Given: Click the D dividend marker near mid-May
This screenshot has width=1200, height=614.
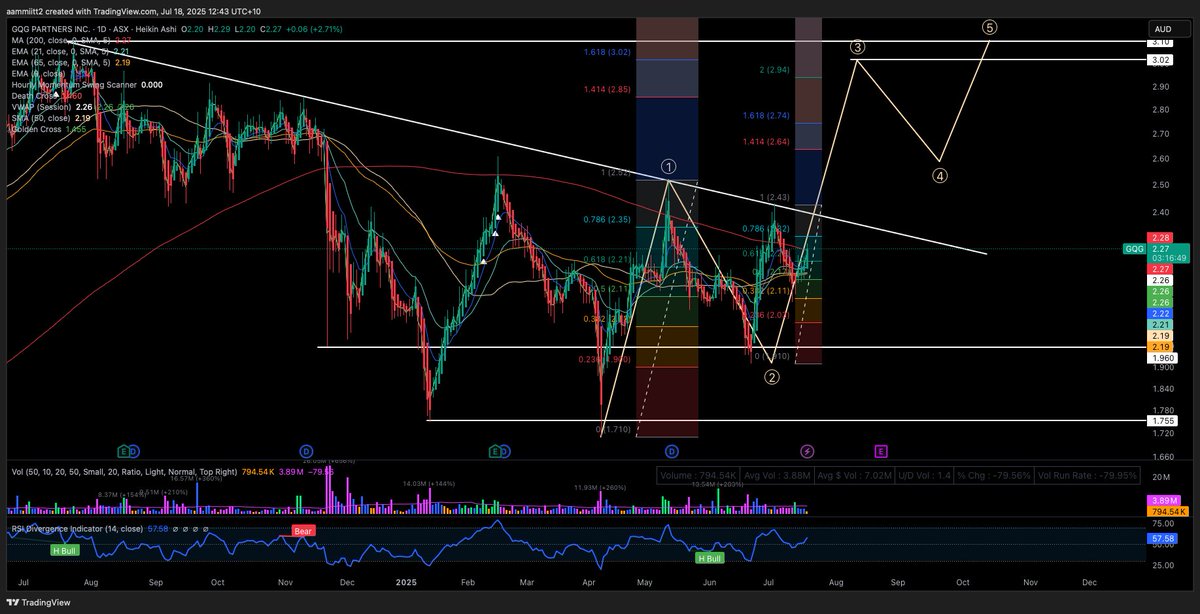Looking at the screenshot, I should (x=671, y=452).
